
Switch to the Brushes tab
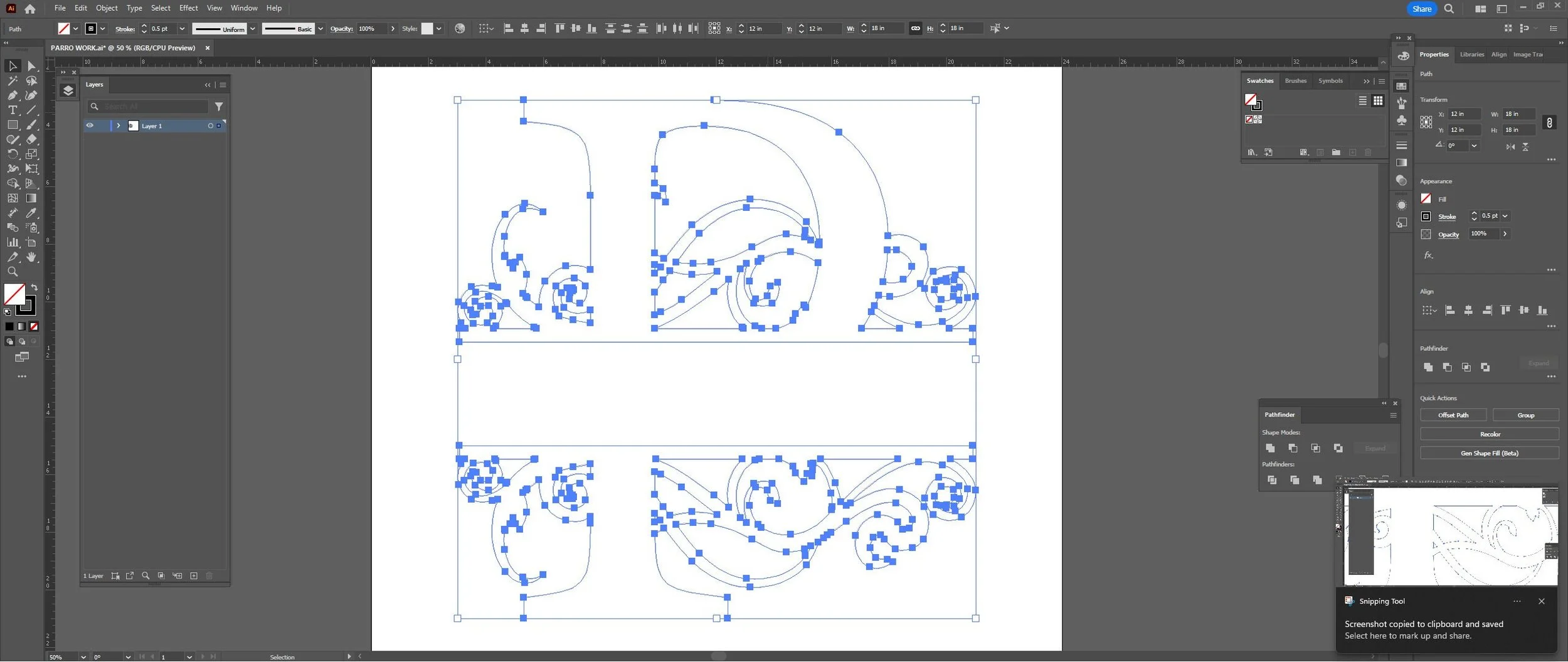coord(1295,81)
